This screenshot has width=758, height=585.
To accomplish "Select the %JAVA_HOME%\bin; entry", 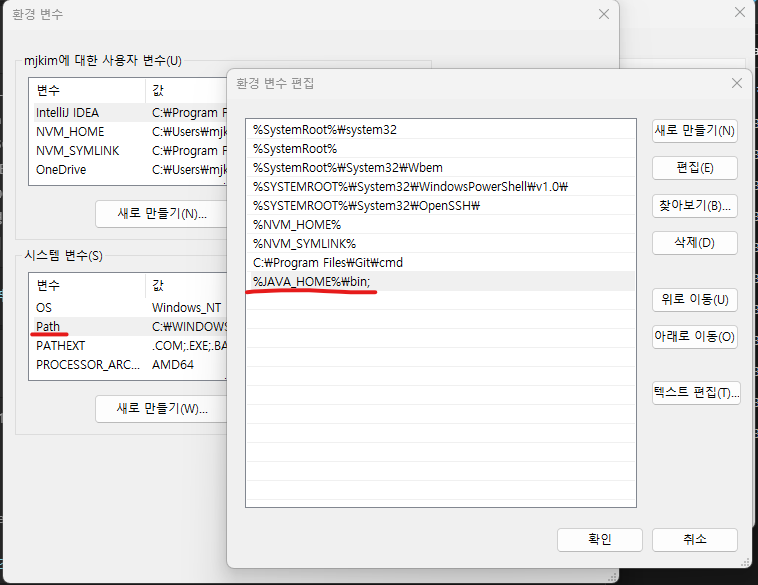I will click(441, 281).
